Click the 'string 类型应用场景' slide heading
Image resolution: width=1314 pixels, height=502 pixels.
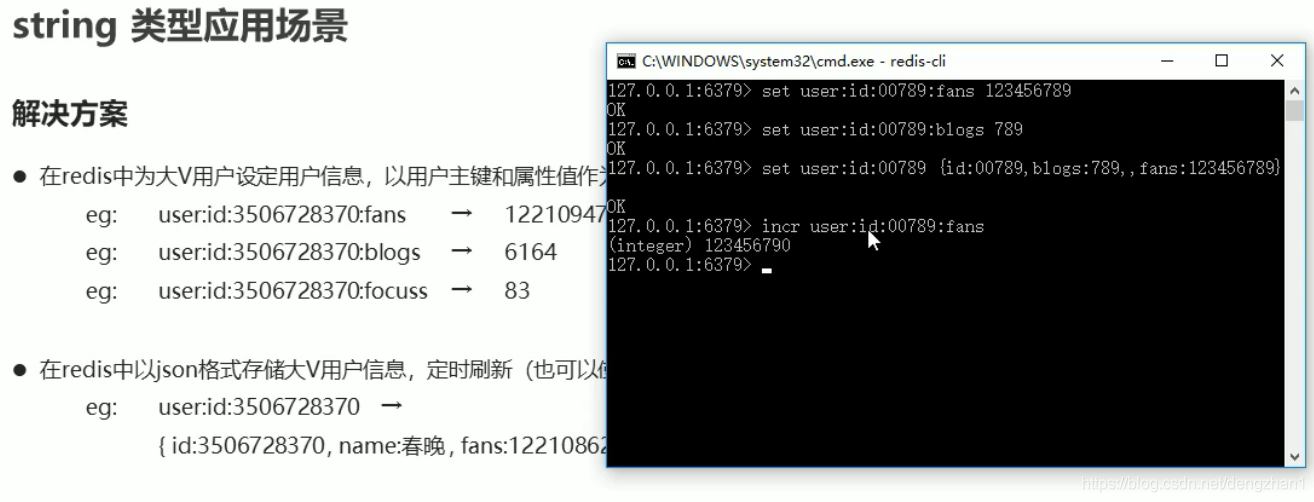(x=180, y=27)
